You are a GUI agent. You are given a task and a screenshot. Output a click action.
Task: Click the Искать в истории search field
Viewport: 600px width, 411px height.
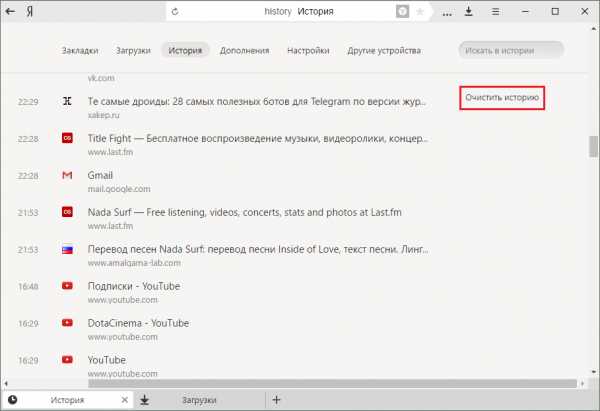[512, 50]
